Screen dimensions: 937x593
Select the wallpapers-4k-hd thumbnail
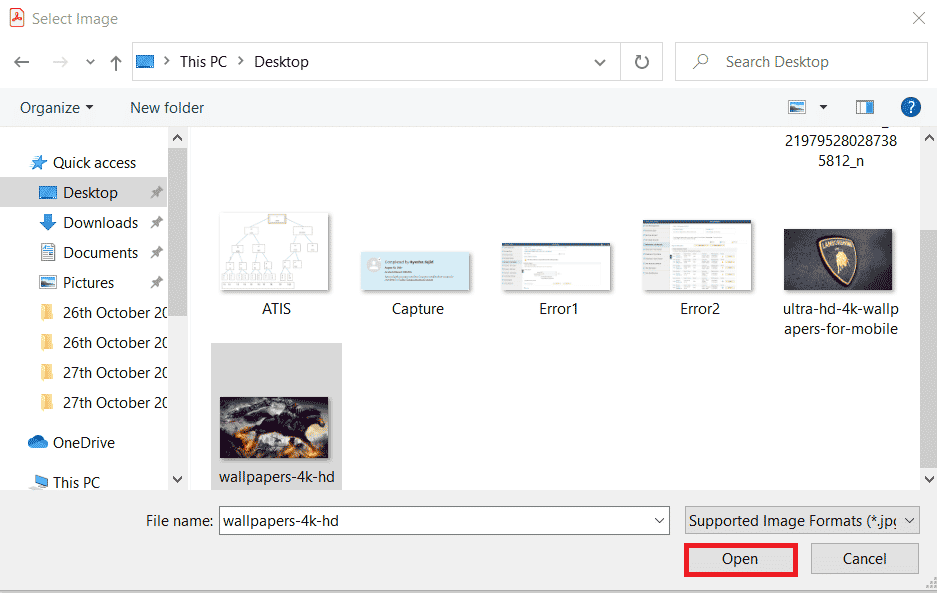coord(274,427)
